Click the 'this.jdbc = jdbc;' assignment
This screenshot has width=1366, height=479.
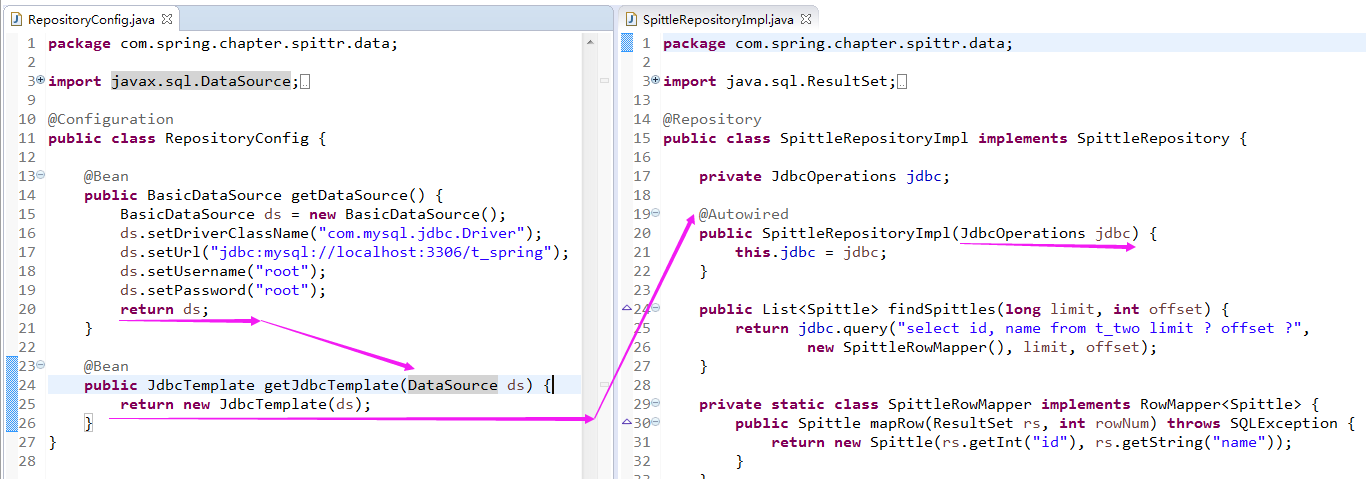tap(811, 252)
